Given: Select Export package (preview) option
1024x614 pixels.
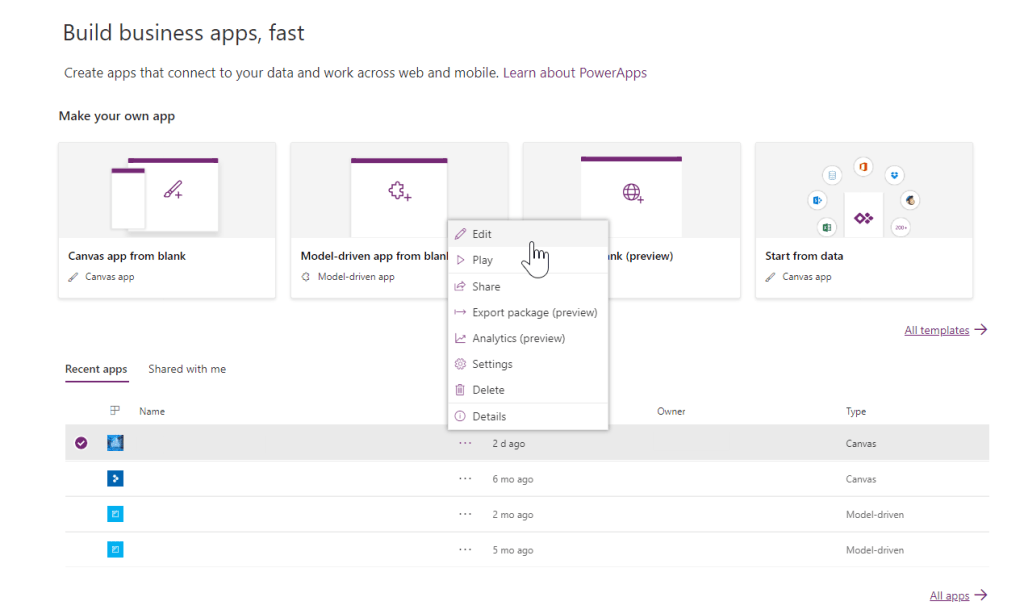Looking at the screenshot, I should pos(534,313).
